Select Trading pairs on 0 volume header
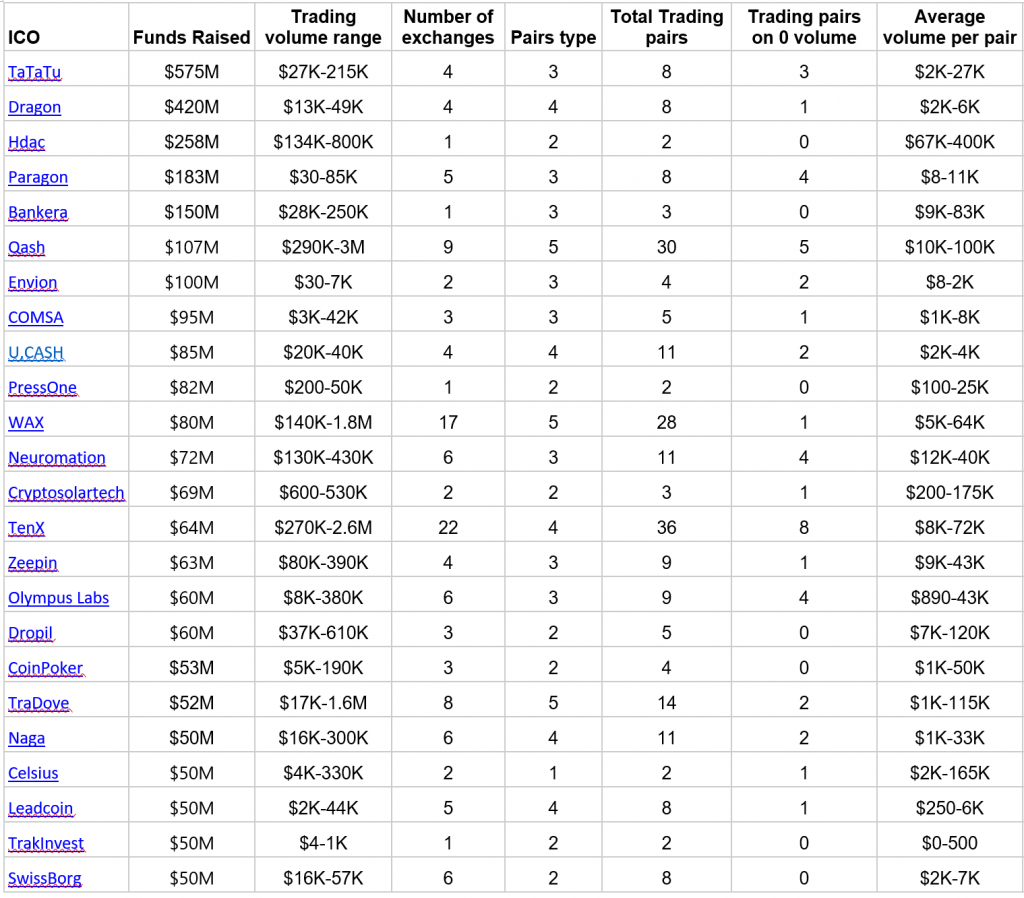Viewport: 1024px width, 898px height. pos(804,27)
